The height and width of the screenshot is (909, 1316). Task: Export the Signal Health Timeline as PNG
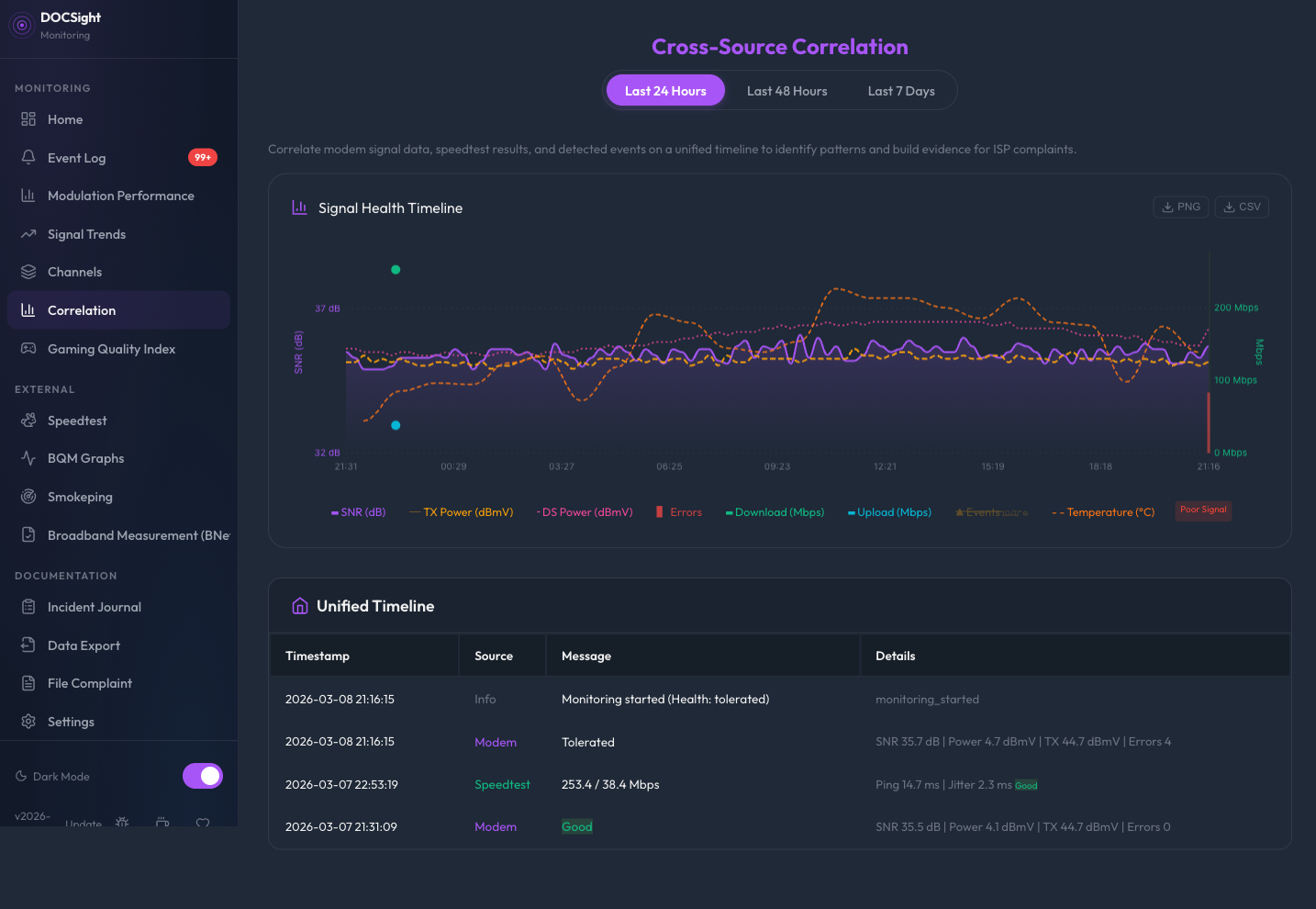point(1180,206)
